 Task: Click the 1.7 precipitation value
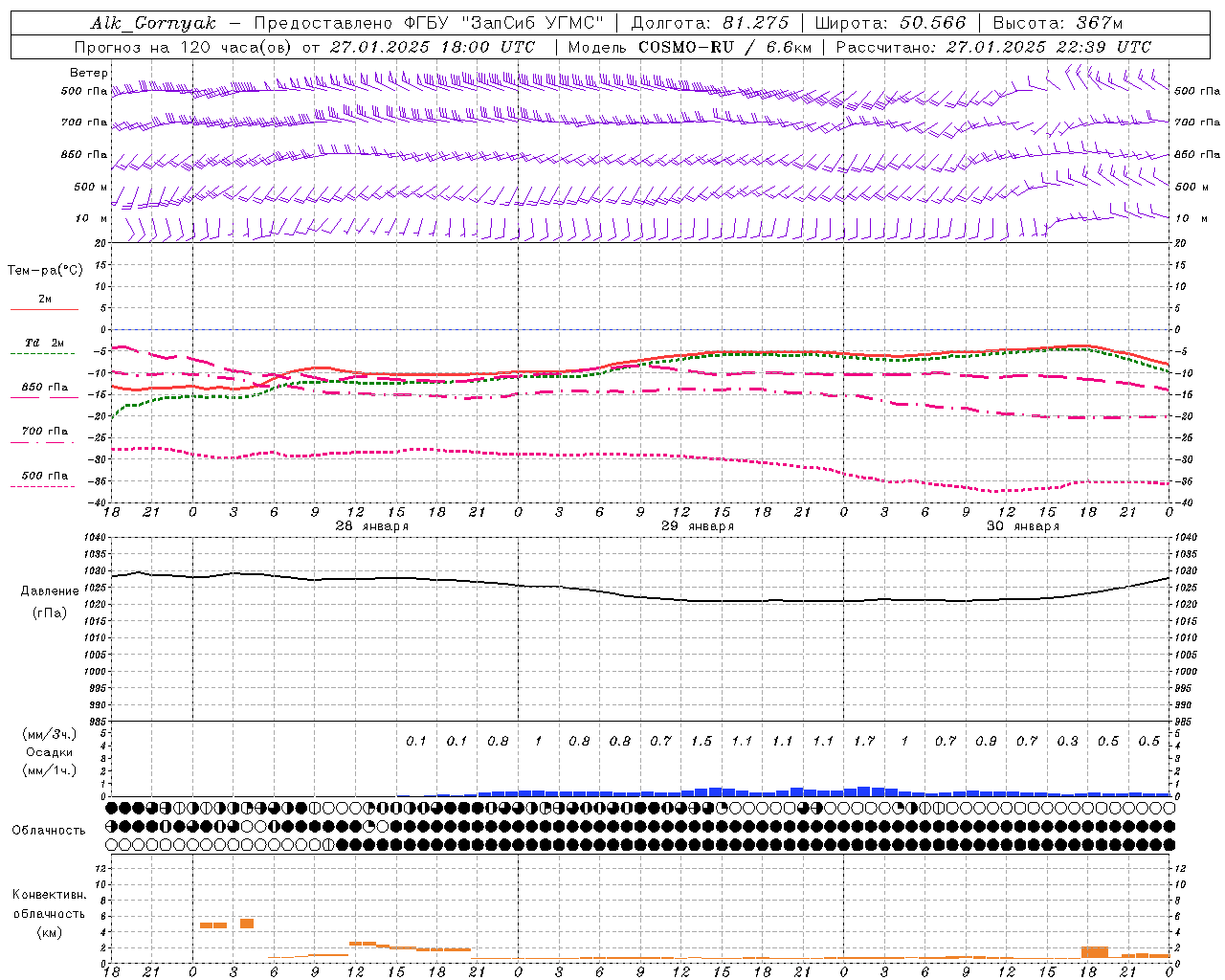(864, 741)
